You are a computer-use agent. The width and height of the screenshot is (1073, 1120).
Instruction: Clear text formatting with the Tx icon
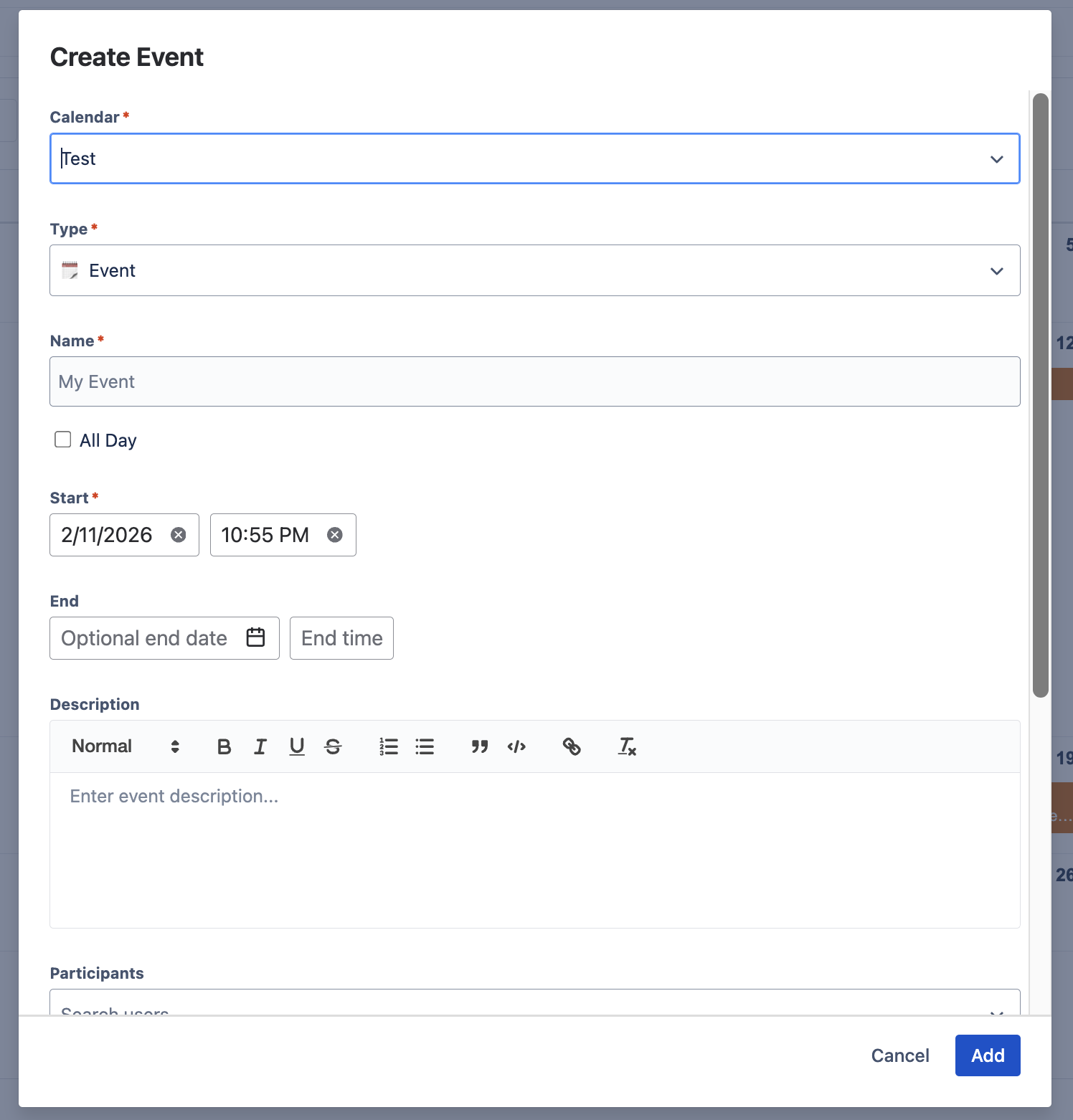tap(627, 746)
